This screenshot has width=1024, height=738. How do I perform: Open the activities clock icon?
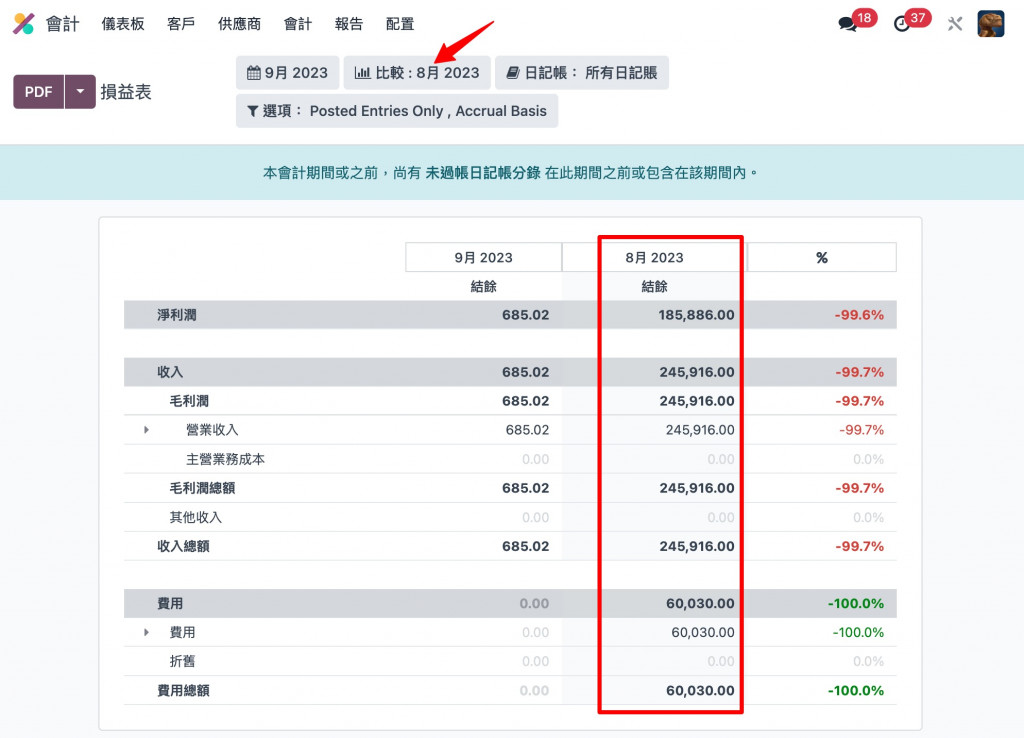[x=901, y=24]
